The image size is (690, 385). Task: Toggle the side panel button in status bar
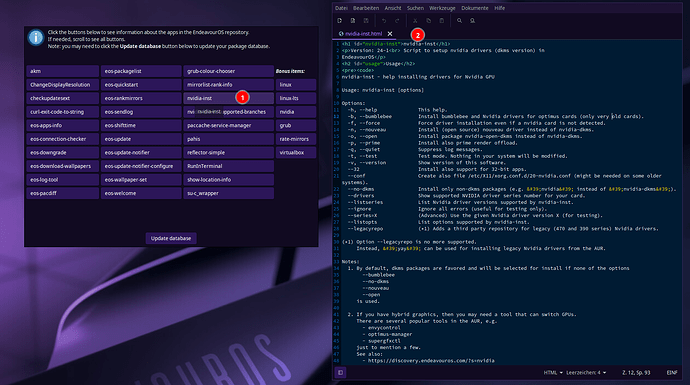[340, 373]
